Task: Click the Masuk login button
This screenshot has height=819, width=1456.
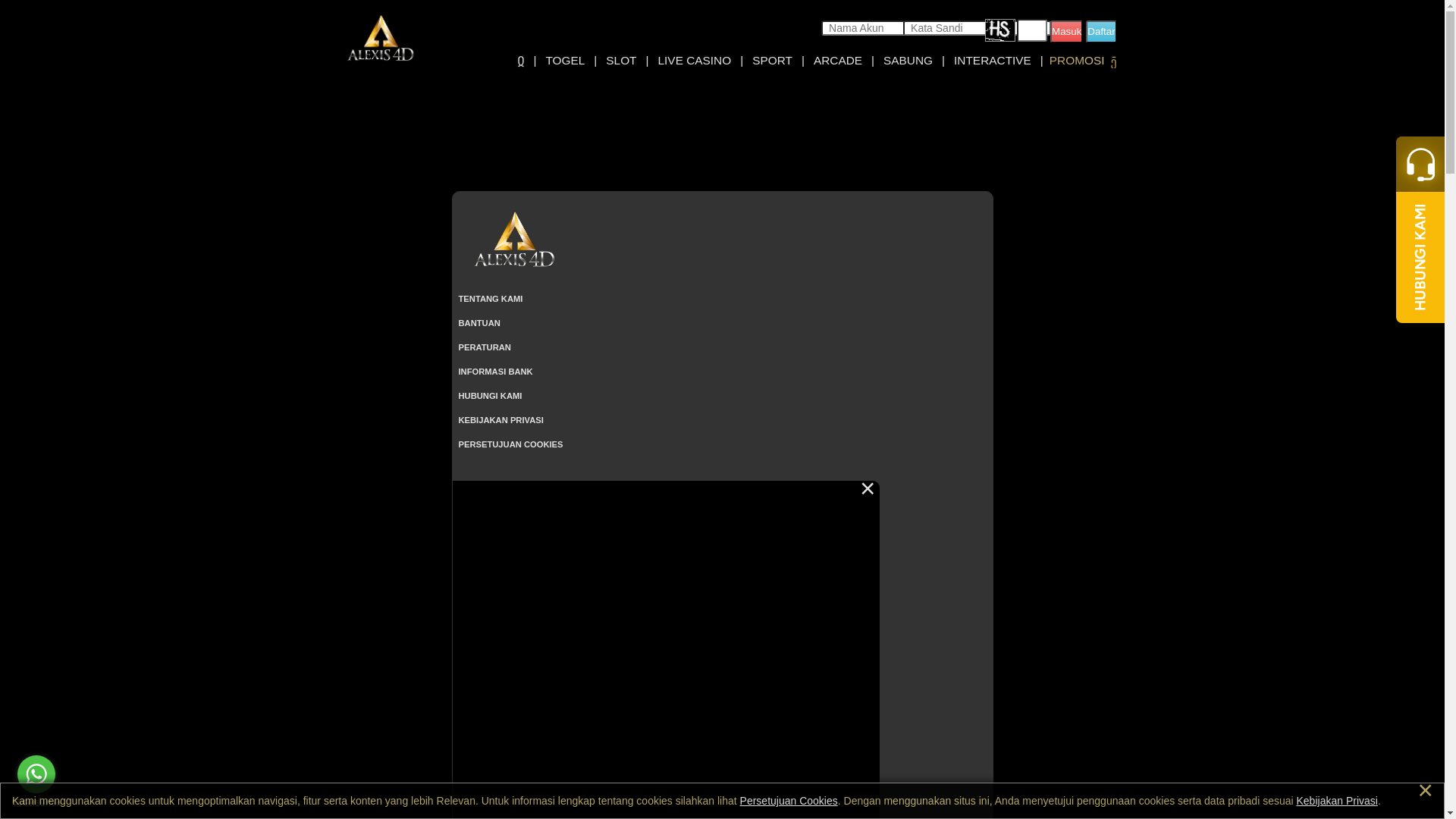Action: [1066, 31]
